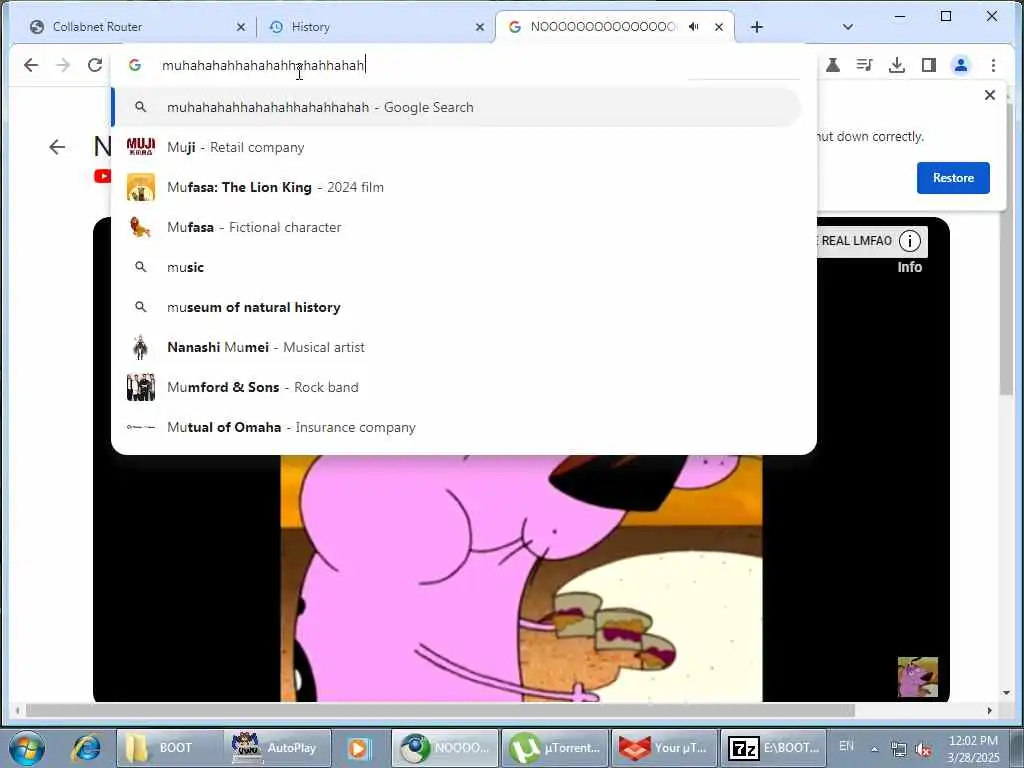
Task: Choose Mufasa: The Lion King suggestion
Action: pos(456,187)
